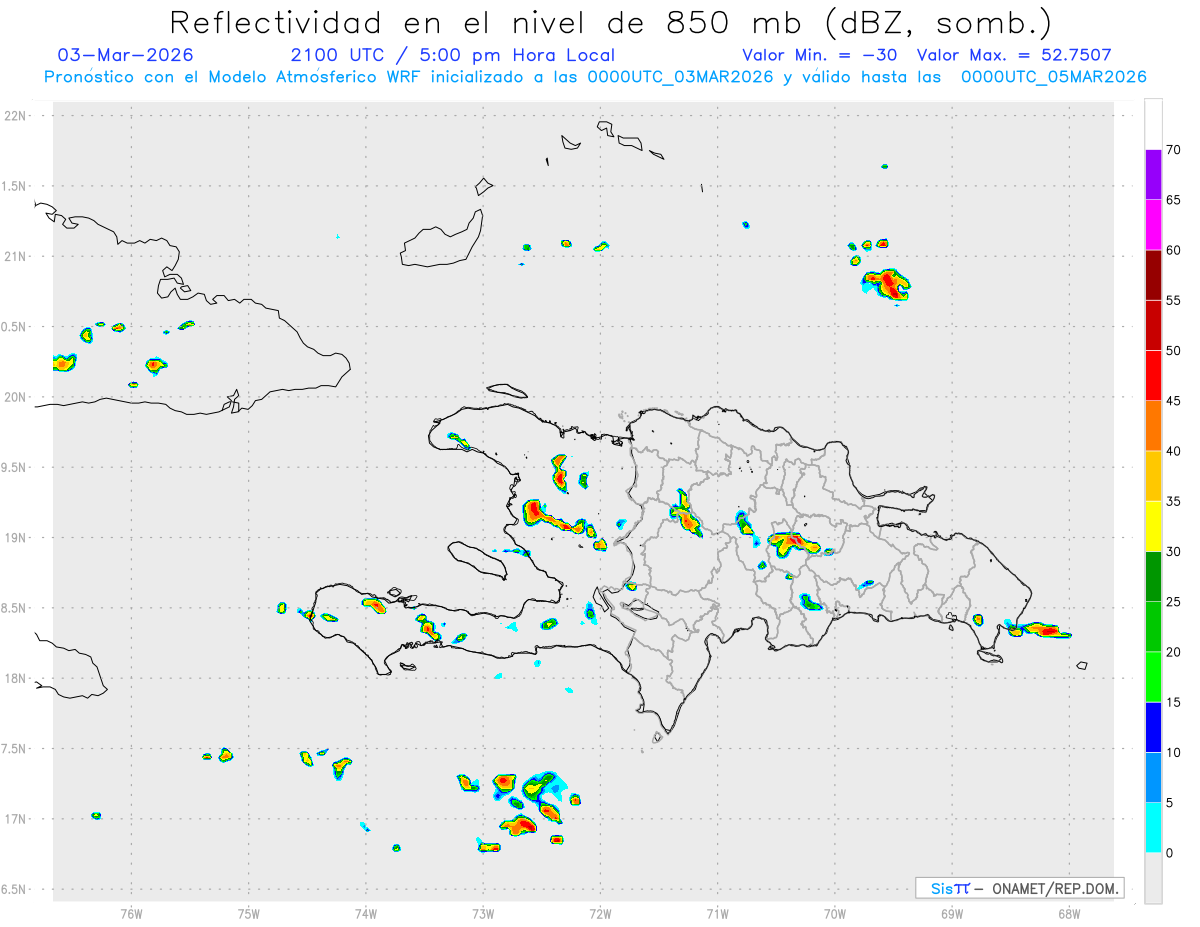Click the "Valor Max. = 52.7507" value
This screenshot has width=1200, height=927.
tap(1013, 55)
